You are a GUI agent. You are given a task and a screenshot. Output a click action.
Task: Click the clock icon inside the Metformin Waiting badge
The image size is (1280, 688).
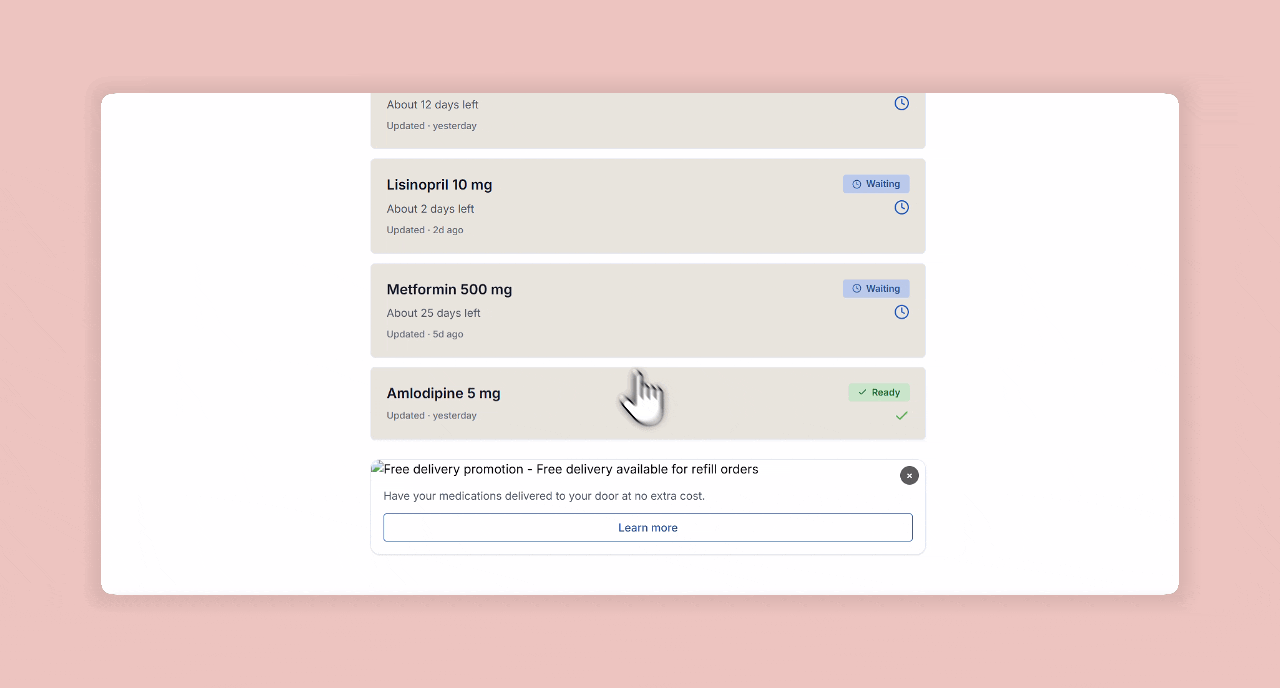pos(855,288)
